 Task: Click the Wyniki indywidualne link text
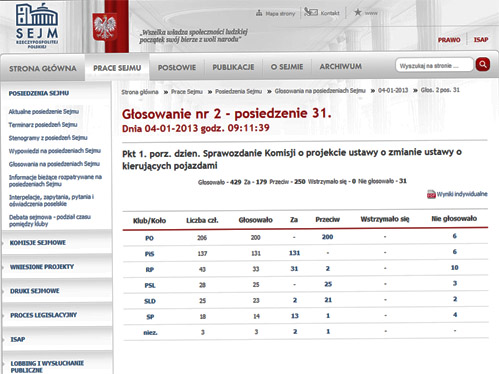coord(462,194)
